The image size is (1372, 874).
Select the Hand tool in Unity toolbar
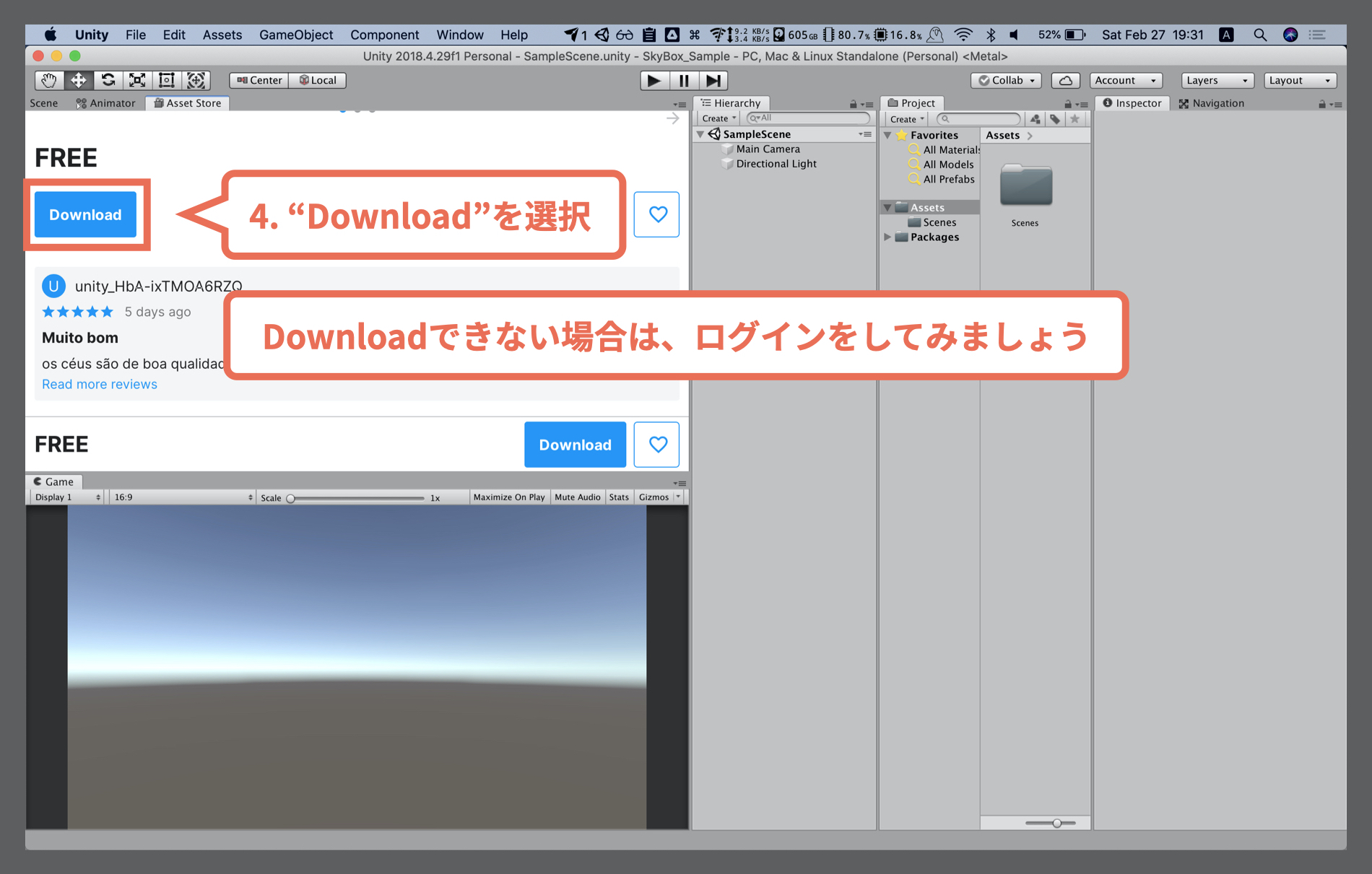[x=49, y=80]
